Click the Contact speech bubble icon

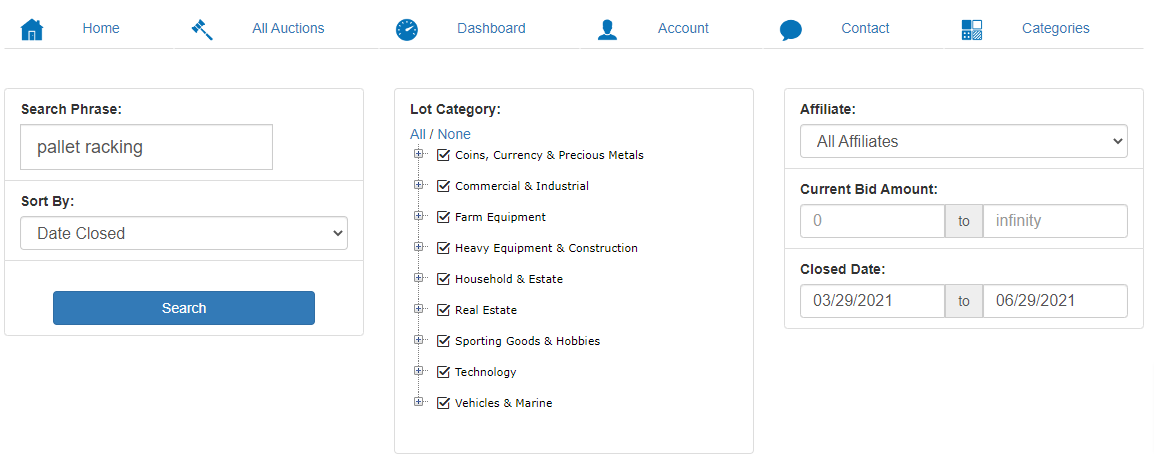coord(790,30)
